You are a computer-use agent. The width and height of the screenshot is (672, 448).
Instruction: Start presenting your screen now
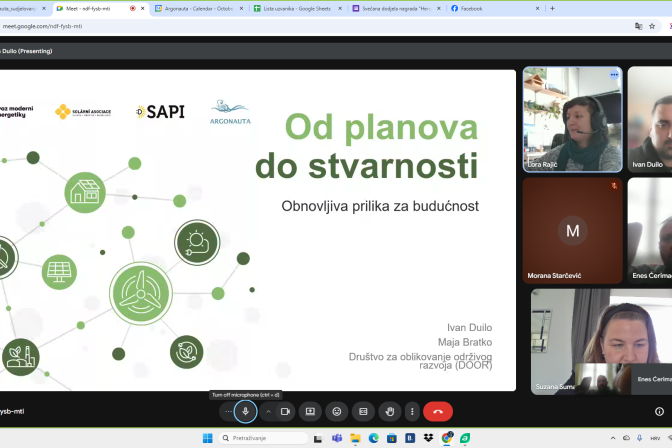click(310, 412)
